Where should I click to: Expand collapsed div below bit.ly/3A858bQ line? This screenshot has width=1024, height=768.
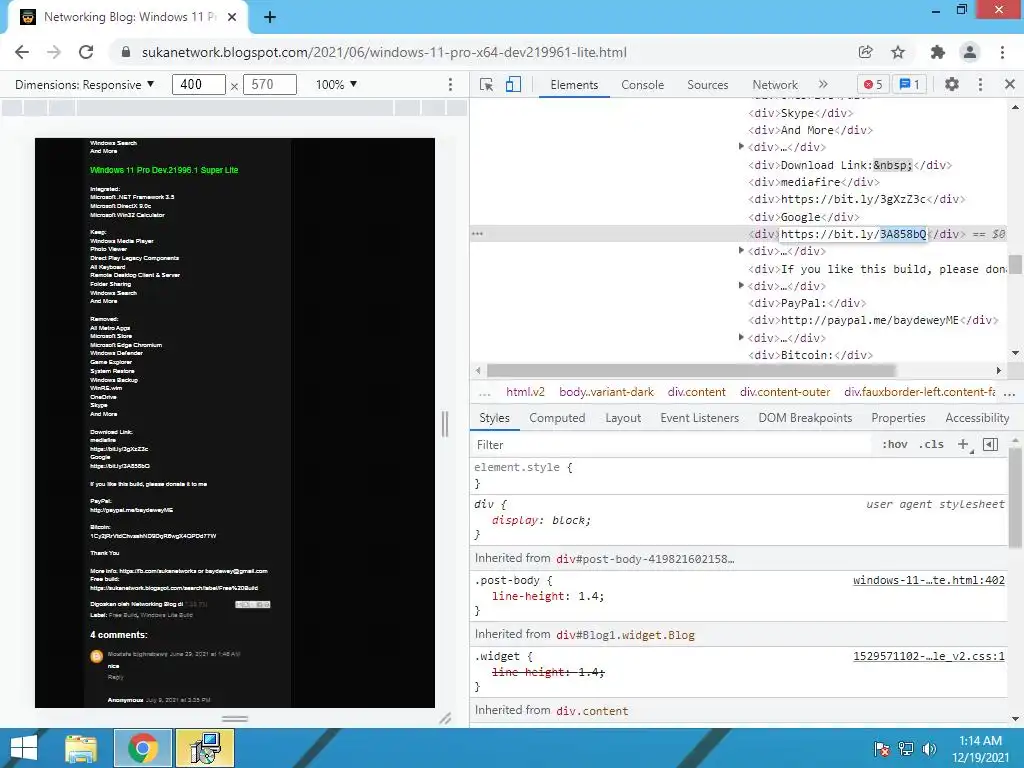tap(741, 250)
